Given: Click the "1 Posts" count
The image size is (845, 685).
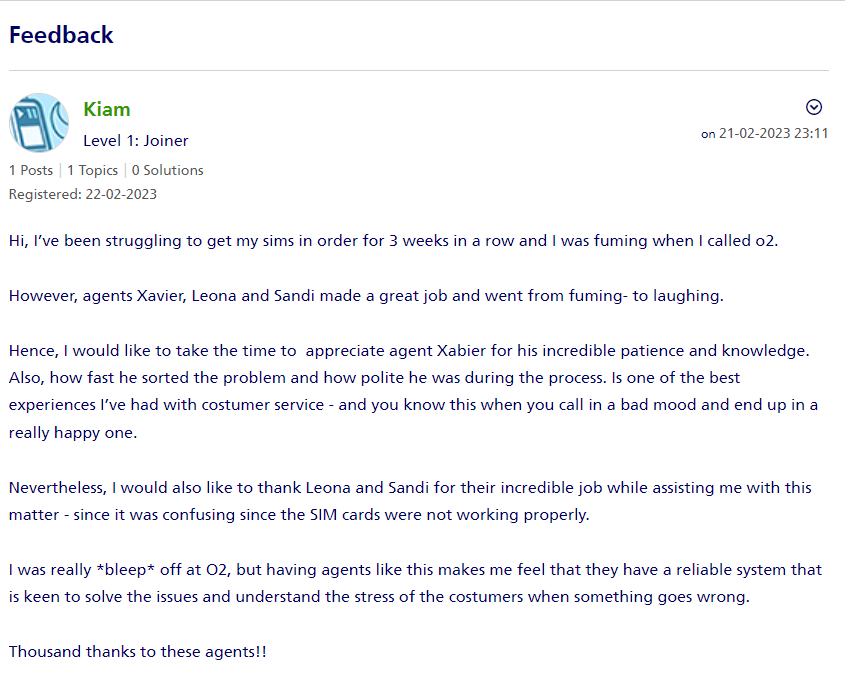Looking at the screenshot, I should pos(31,170).
